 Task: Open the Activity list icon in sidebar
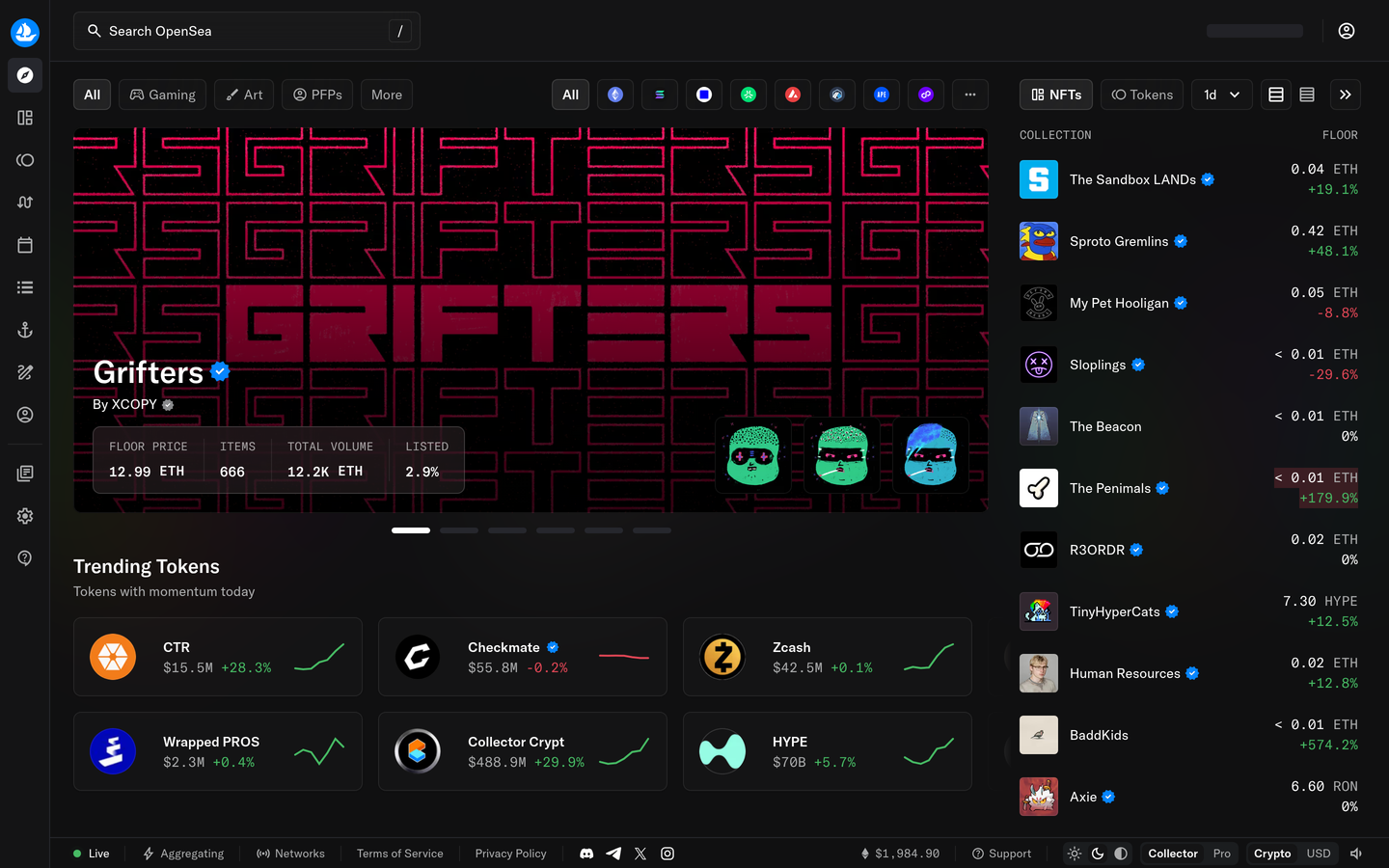pos(25,287)
